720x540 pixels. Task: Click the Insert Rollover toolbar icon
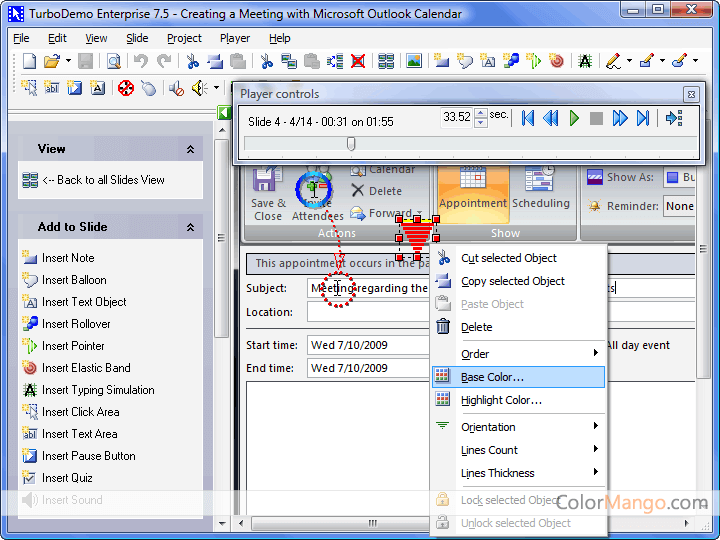(511, 61)
